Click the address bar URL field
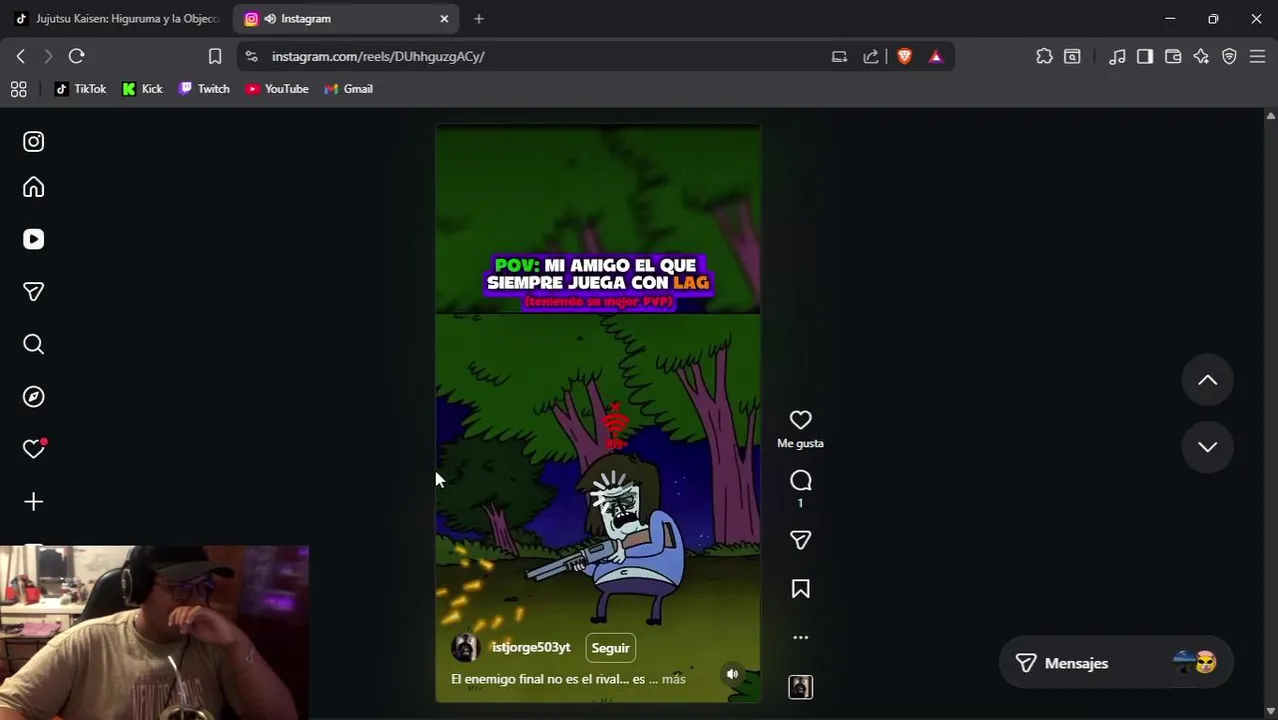The height and width of the screenshot is (720, 1278). 540,56
